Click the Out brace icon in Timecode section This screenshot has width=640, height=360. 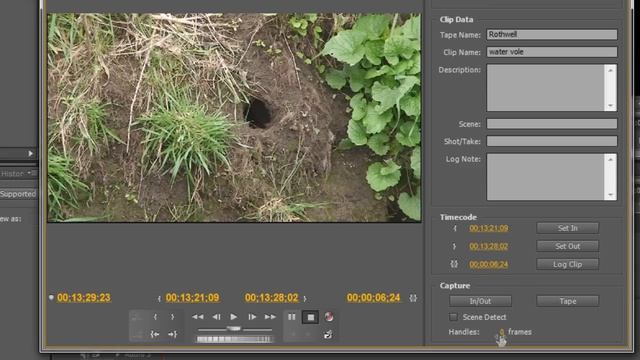(x=454, y=247)
